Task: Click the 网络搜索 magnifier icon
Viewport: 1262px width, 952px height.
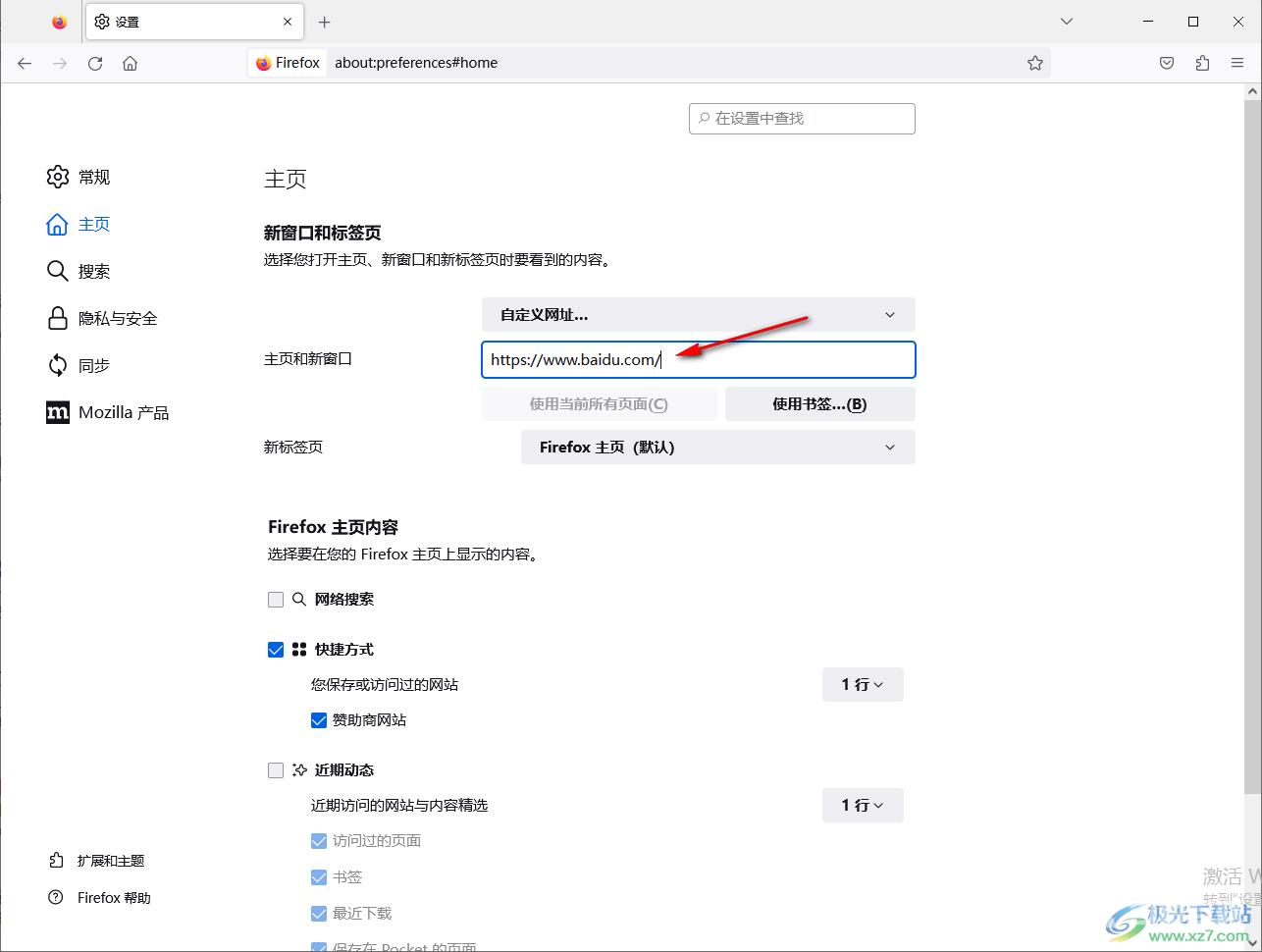Action: [299, 599]
